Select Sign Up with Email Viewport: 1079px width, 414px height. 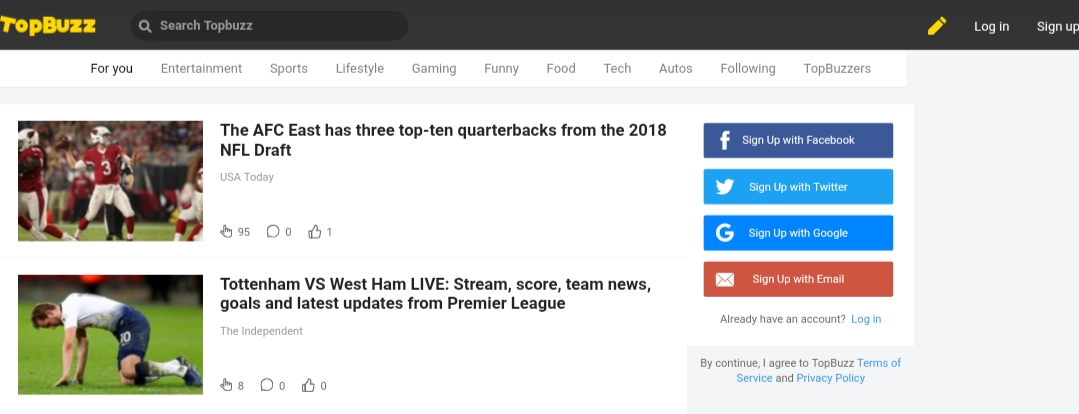(x=798, y=279)
